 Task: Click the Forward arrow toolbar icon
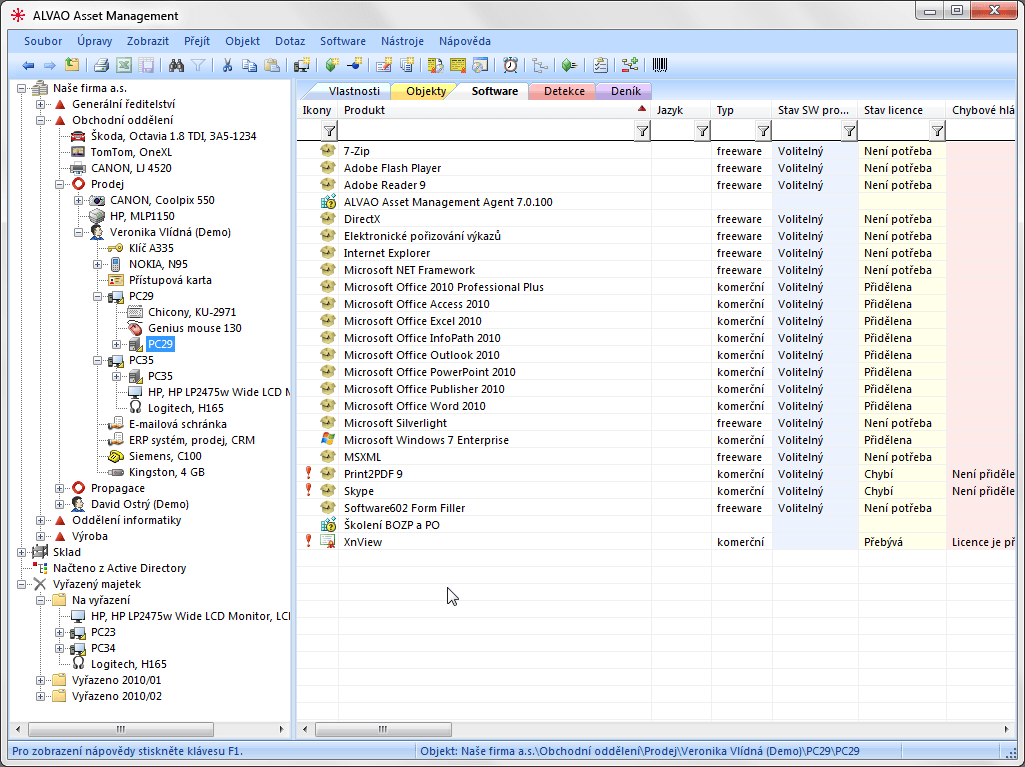(50, 65)
